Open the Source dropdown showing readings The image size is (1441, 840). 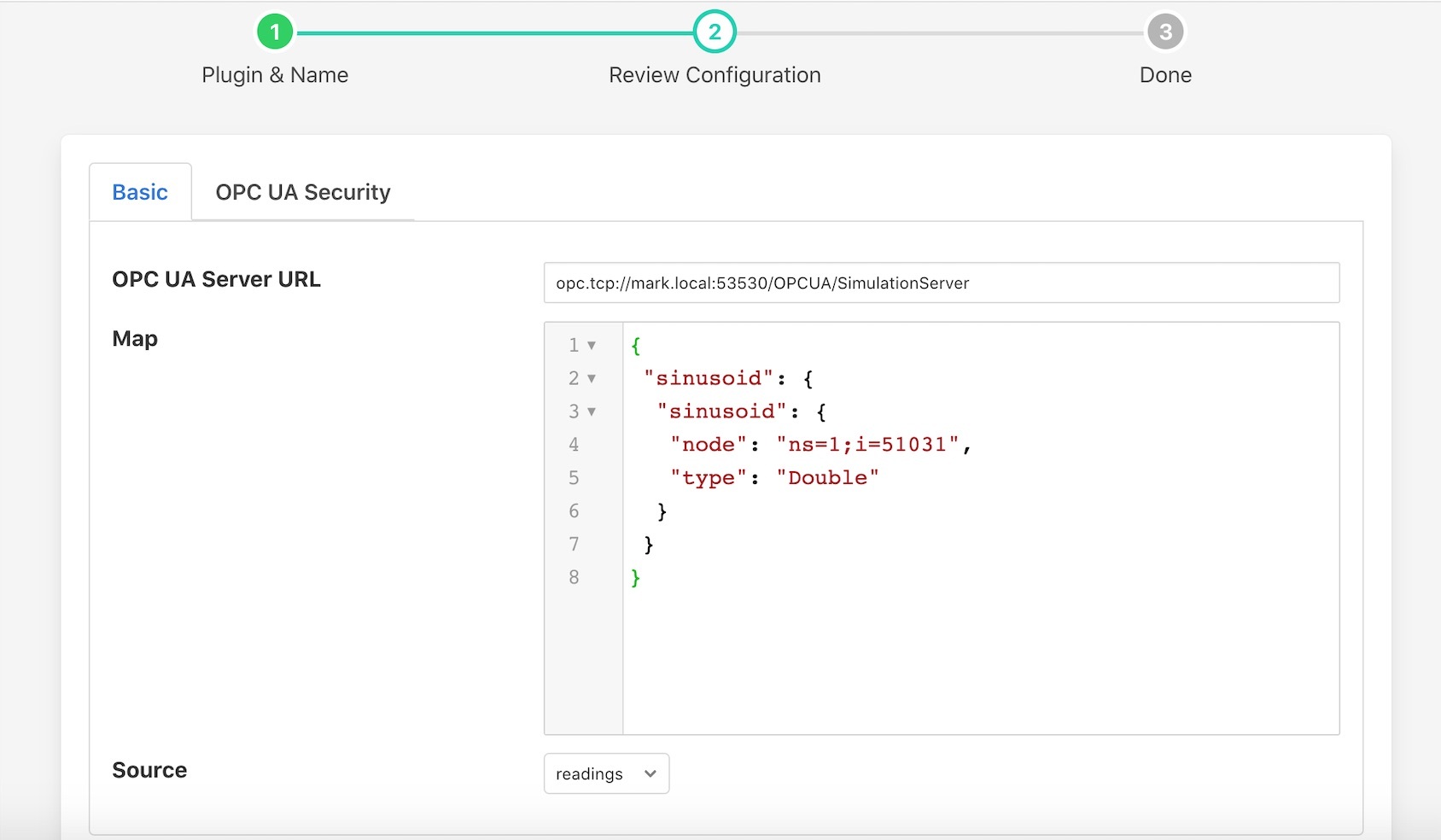(606, 774)
